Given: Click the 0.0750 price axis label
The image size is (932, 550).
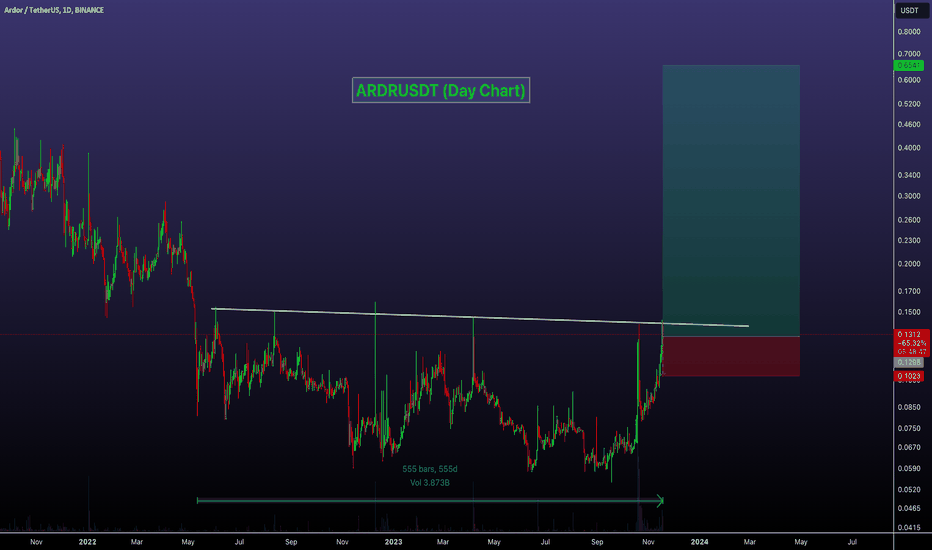Looking at the screenshot, I should tap(909, 429).
